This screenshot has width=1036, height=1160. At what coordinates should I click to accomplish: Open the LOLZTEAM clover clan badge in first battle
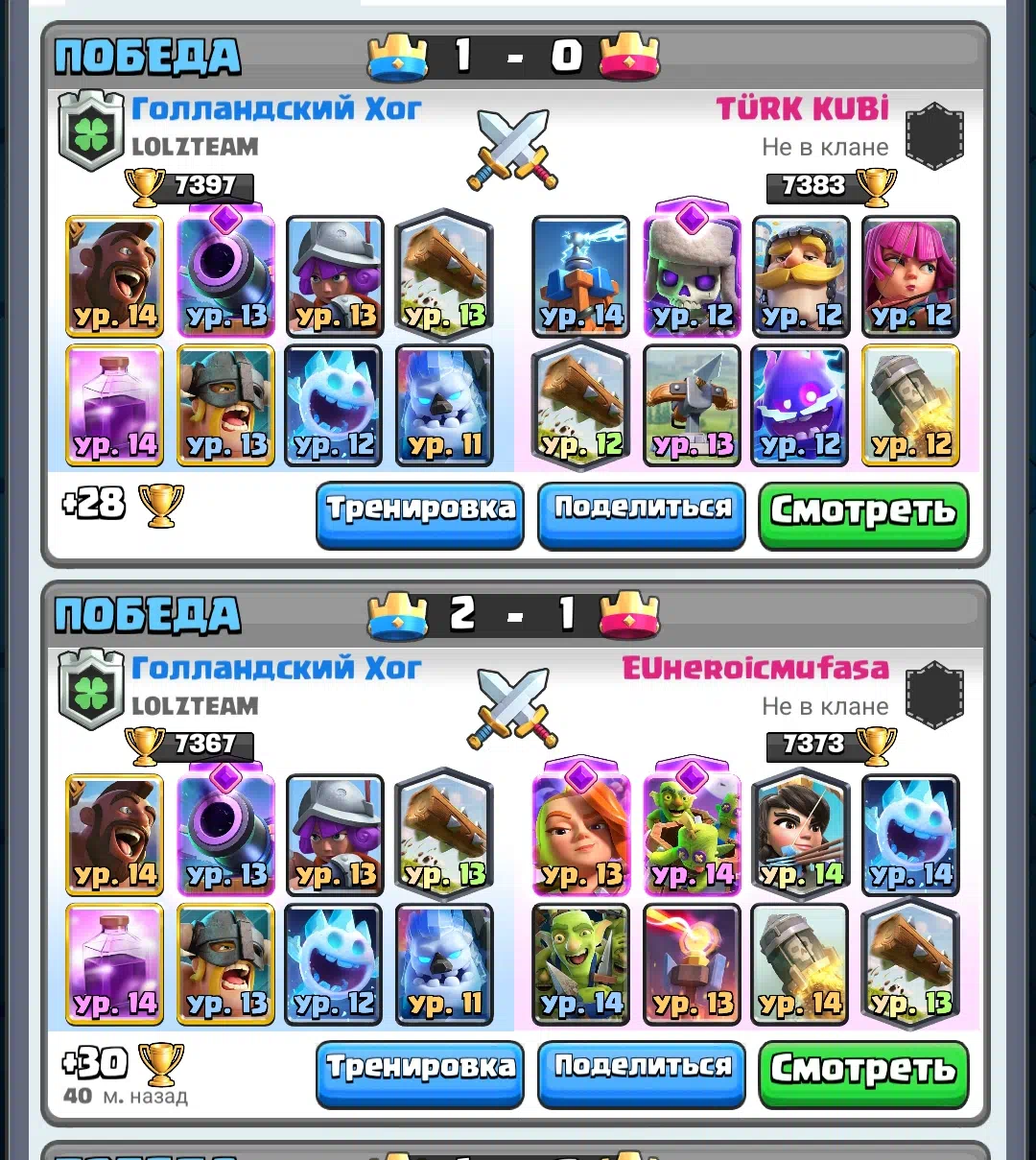(x=91, y=131)
